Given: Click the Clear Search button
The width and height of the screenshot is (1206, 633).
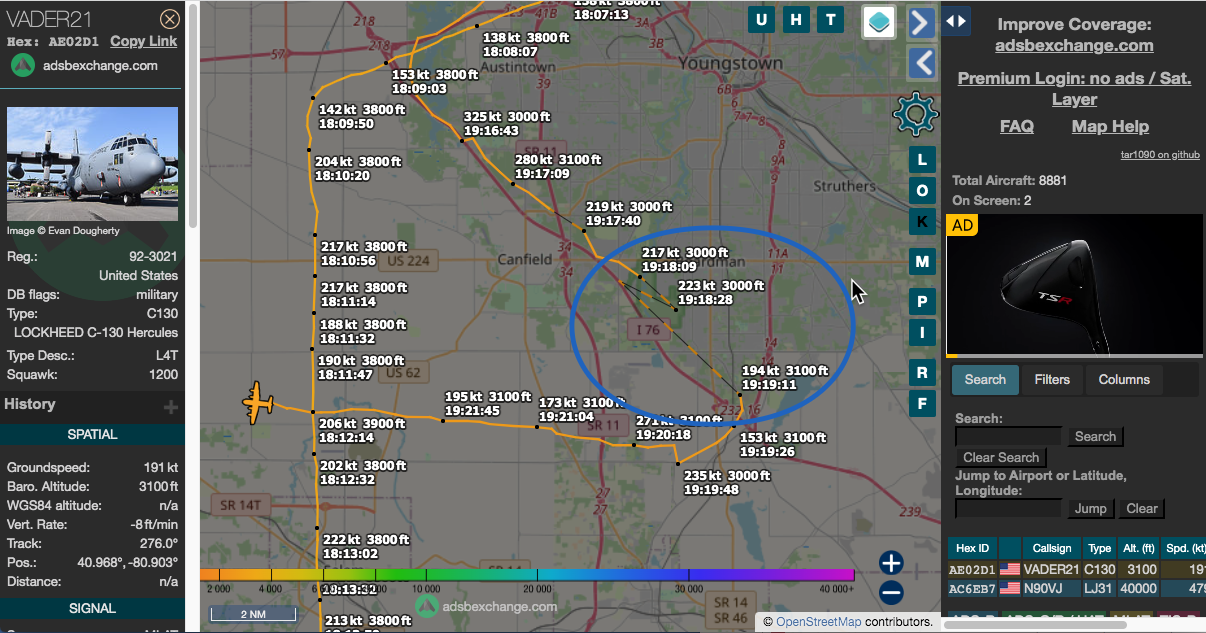Looking at the screenshot, I should click(x=1001, y=457).
